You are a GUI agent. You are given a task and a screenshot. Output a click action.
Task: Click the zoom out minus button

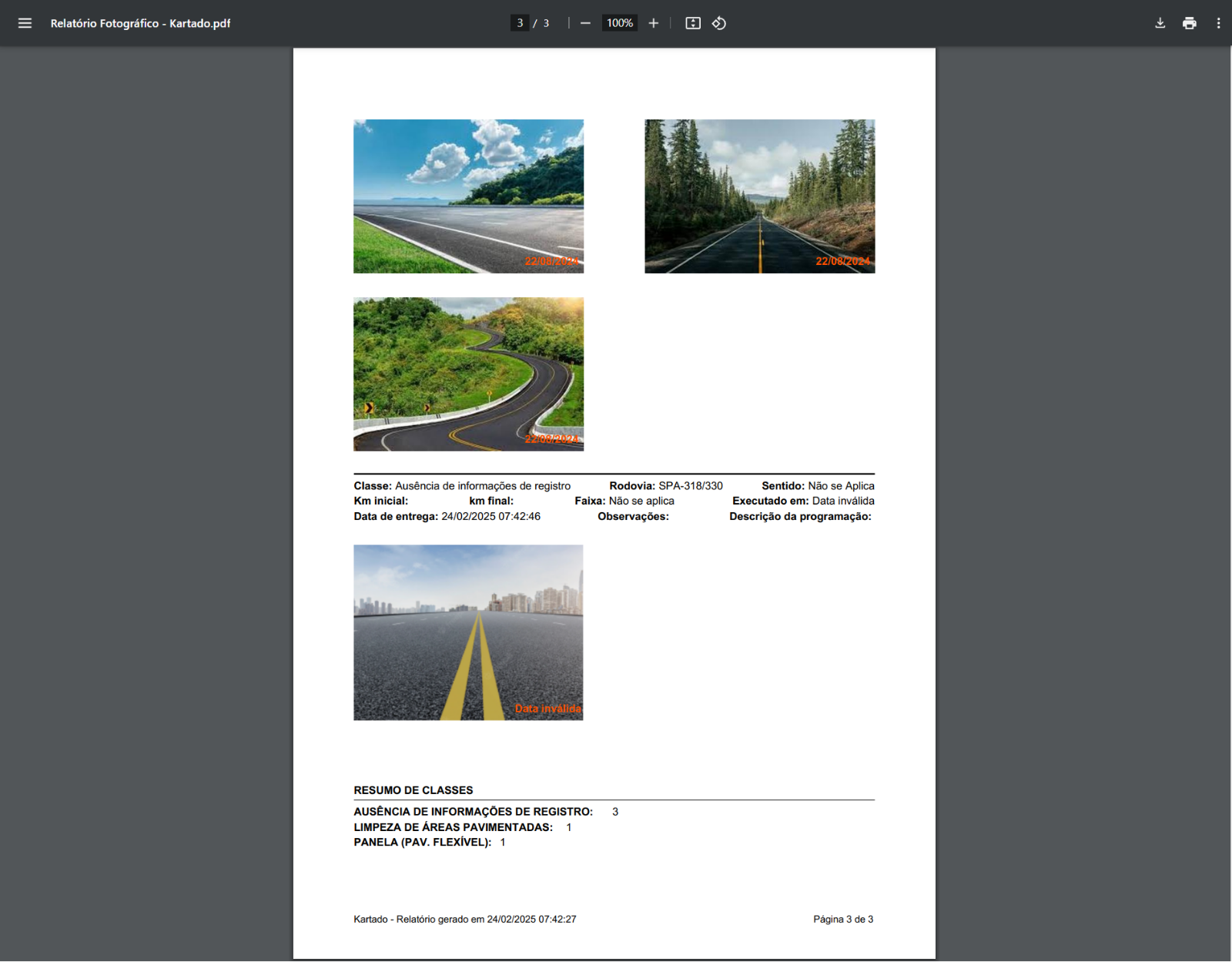point(585,23)
